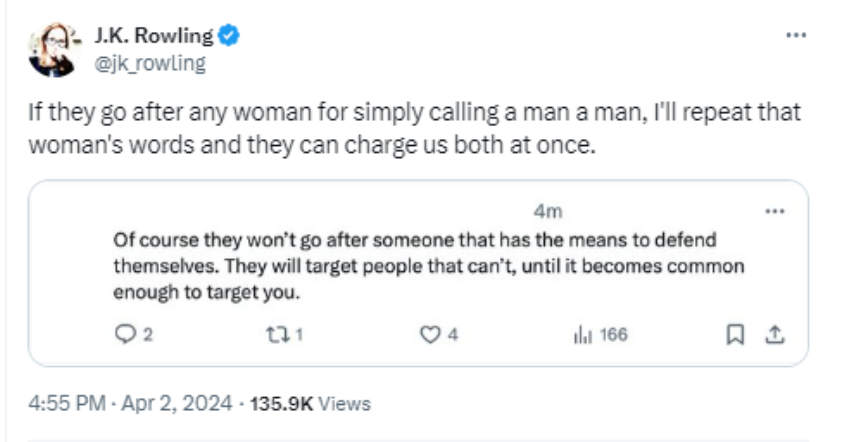This screenshot has width=849, height=442.
Task: Click the like count of 4
Action: [x=453, y=335]
